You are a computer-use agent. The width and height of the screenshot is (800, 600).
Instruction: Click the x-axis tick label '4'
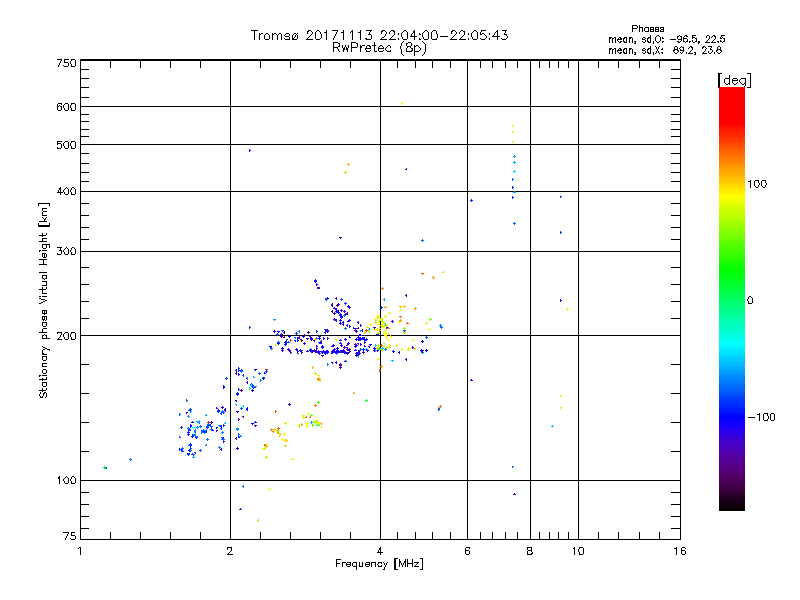click(x=380, y=551)
